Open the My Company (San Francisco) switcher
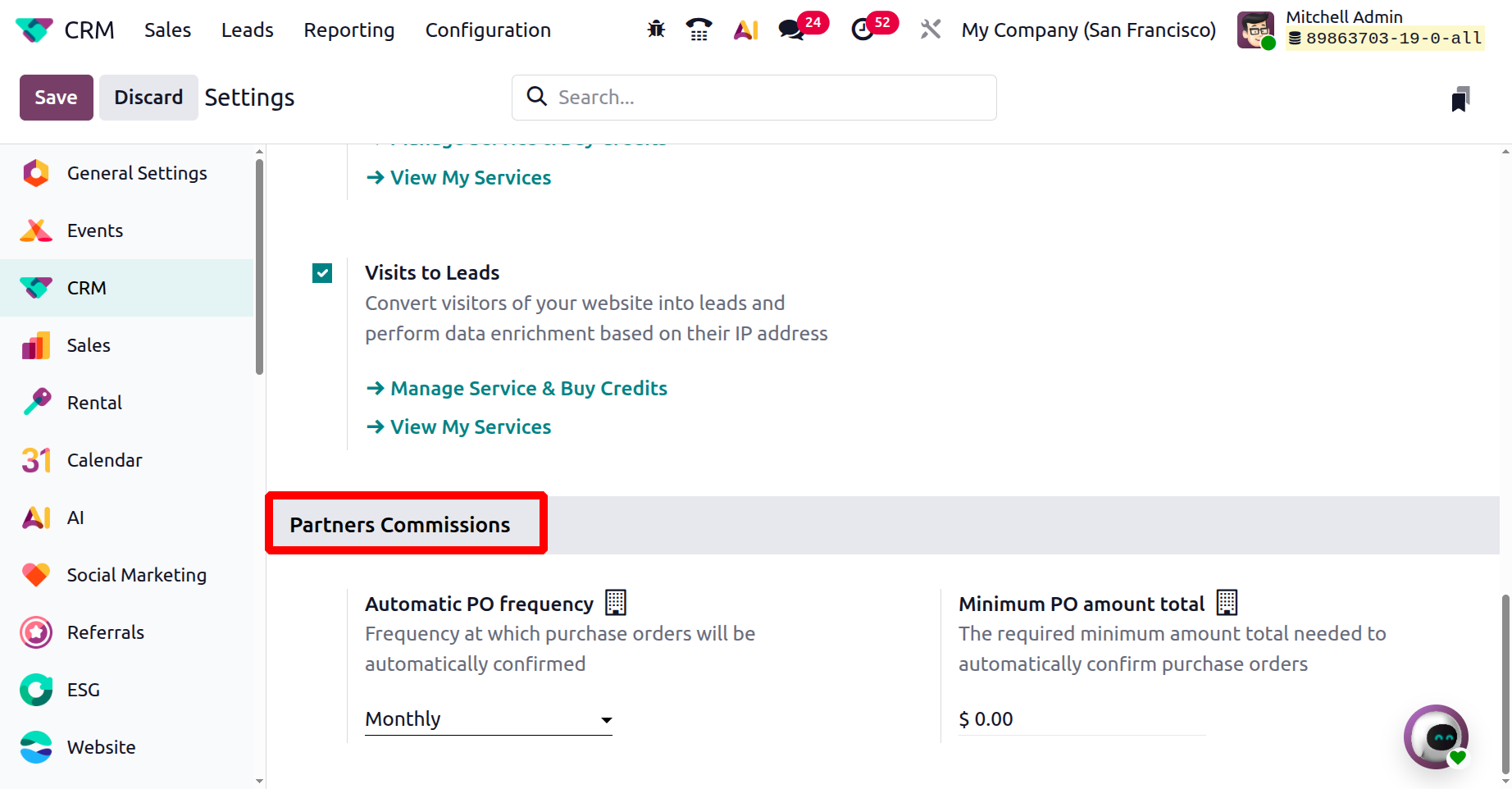 click(x=1088, y=30)
